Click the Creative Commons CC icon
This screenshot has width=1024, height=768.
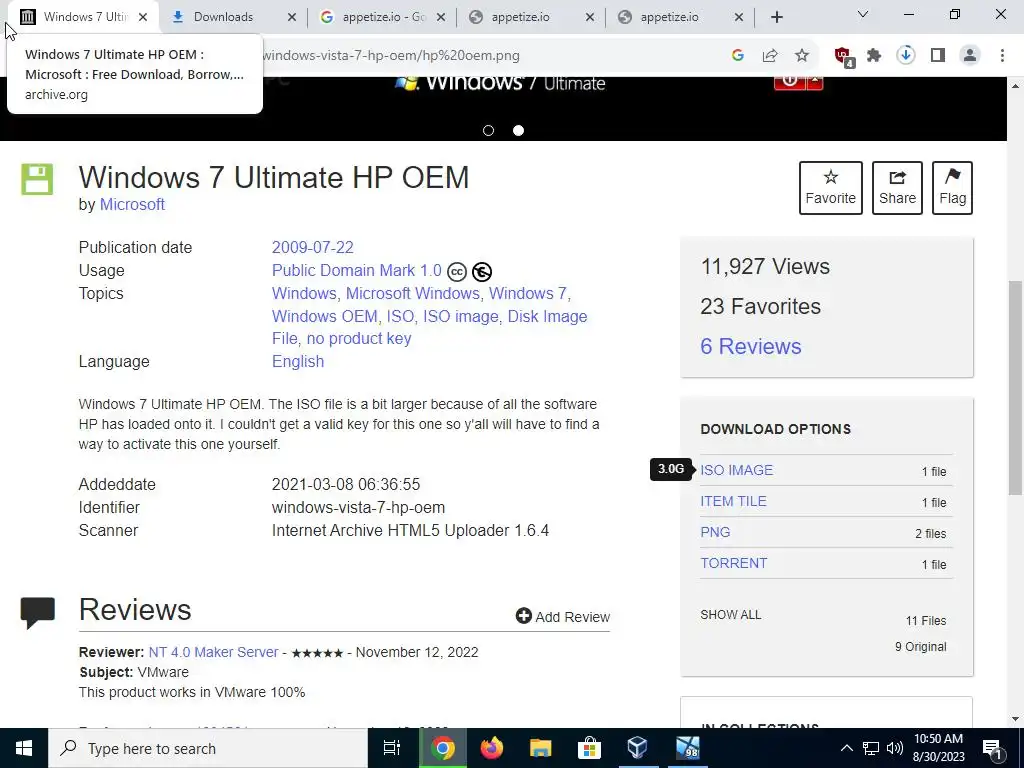(x=456, y=272)
